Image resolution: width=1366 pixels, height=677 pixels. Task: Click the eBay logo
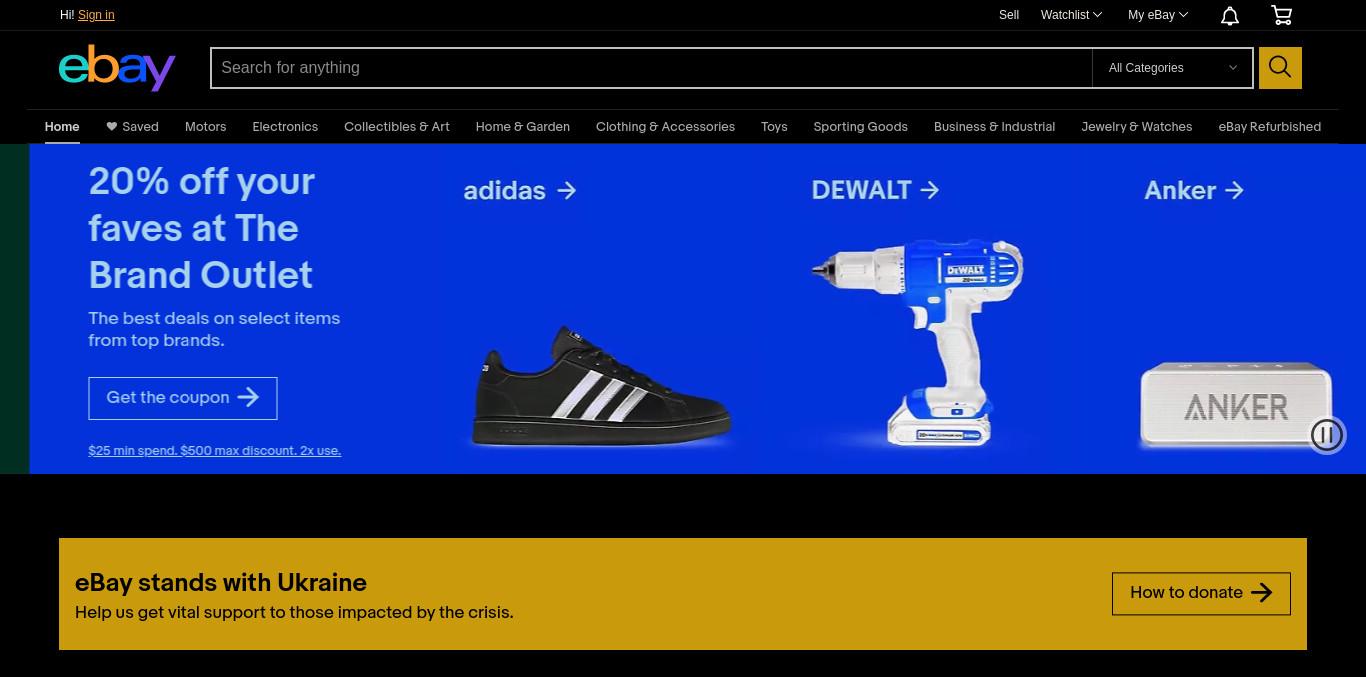click(117, 67)
